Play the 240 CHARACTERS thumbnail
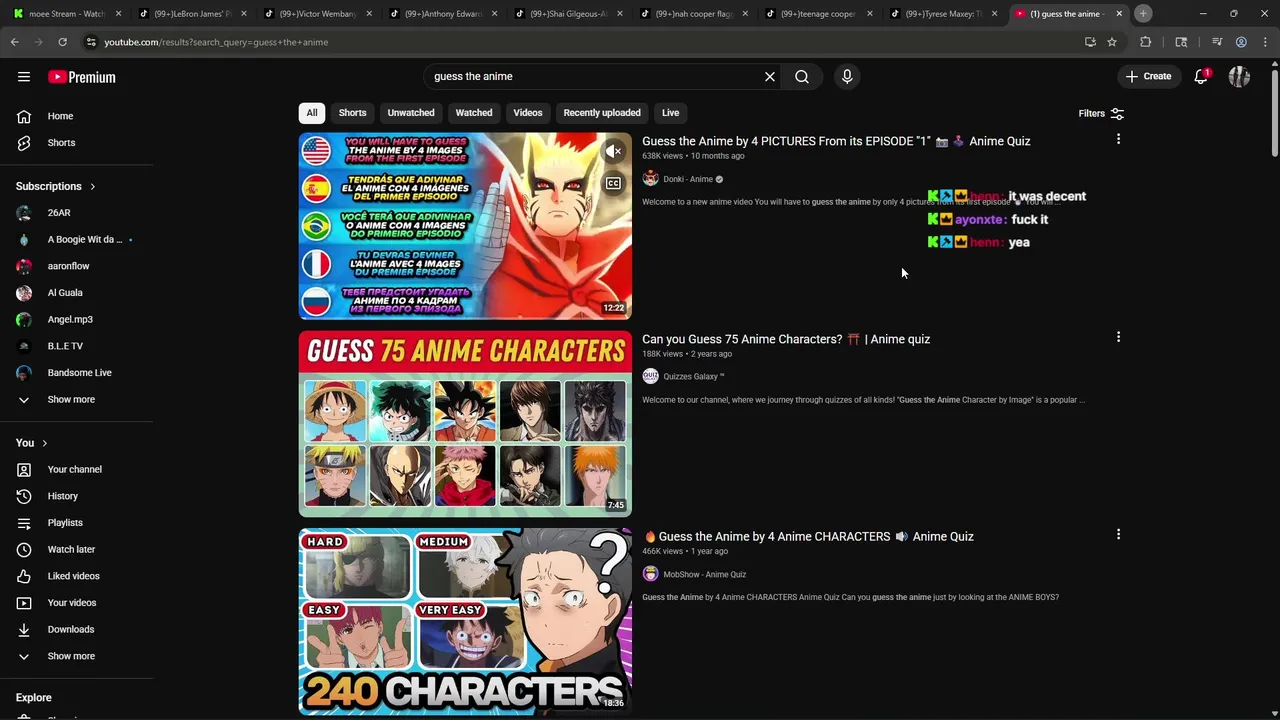The image size is (1280, 720). [465, 621]
